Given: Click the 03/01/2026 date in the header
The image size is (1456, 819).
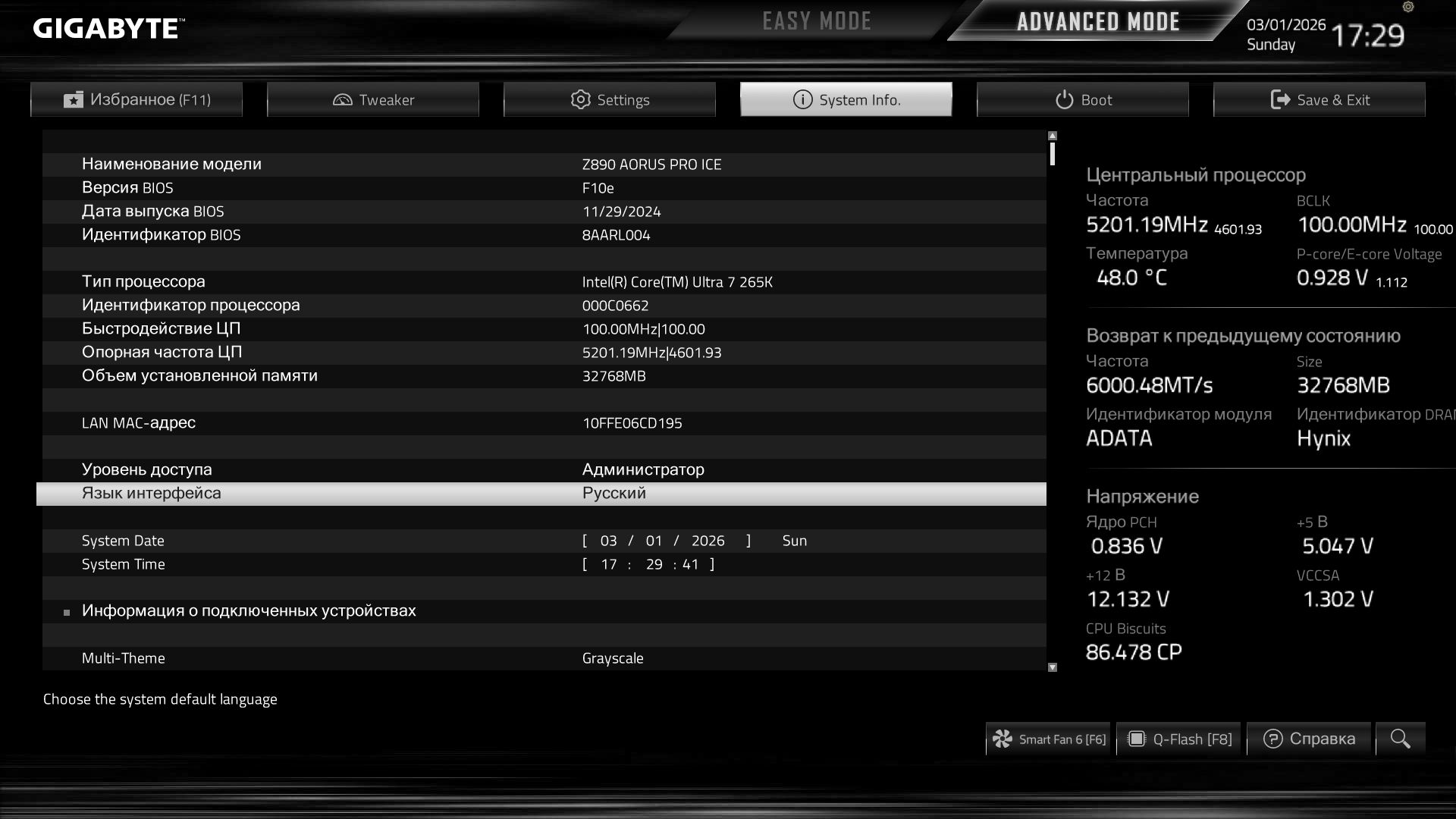Looking at the screenshot, I should [1286, 24].
